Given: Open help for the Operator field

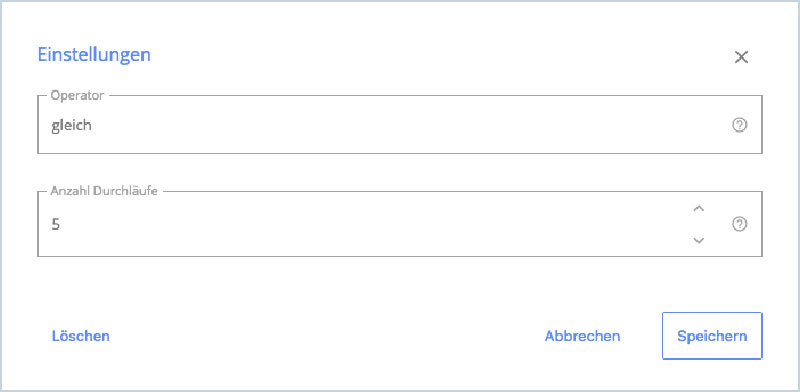Looking at the screenshot, I should (x=739, y=125).
